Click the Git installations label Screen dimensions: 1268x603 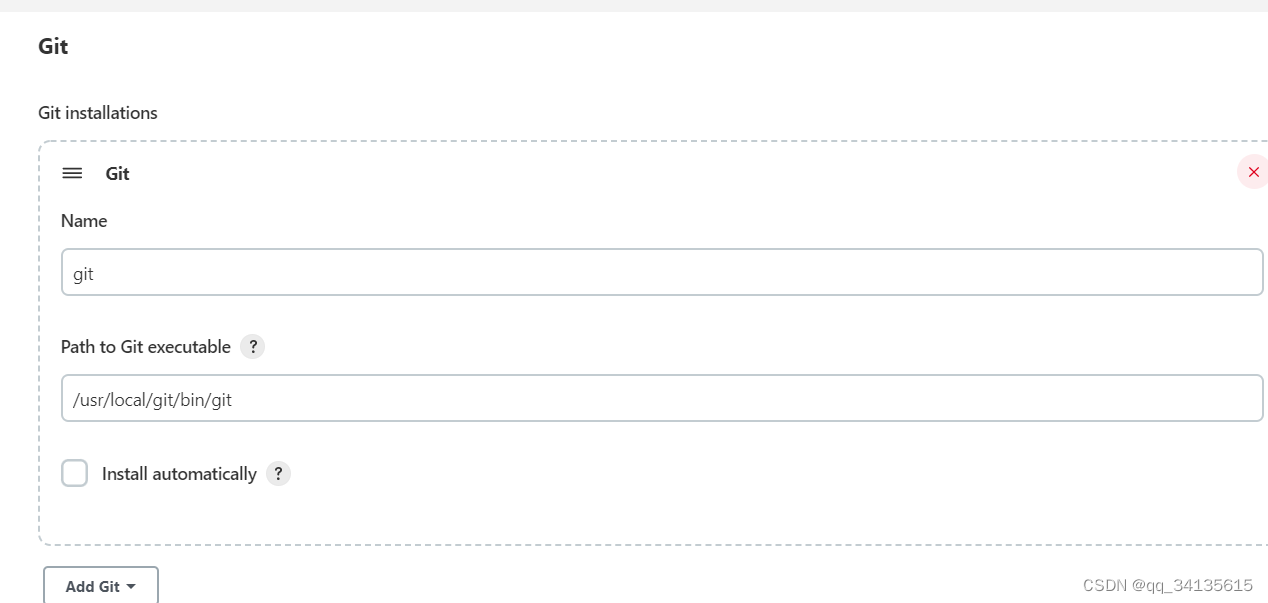coord(98,113)
